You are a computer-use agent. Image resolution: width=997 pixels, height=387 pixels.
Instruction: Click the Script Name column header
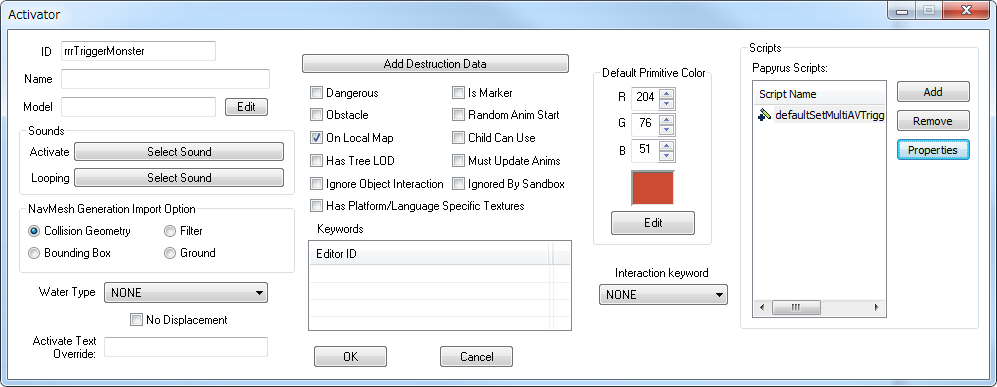(819, 94)
